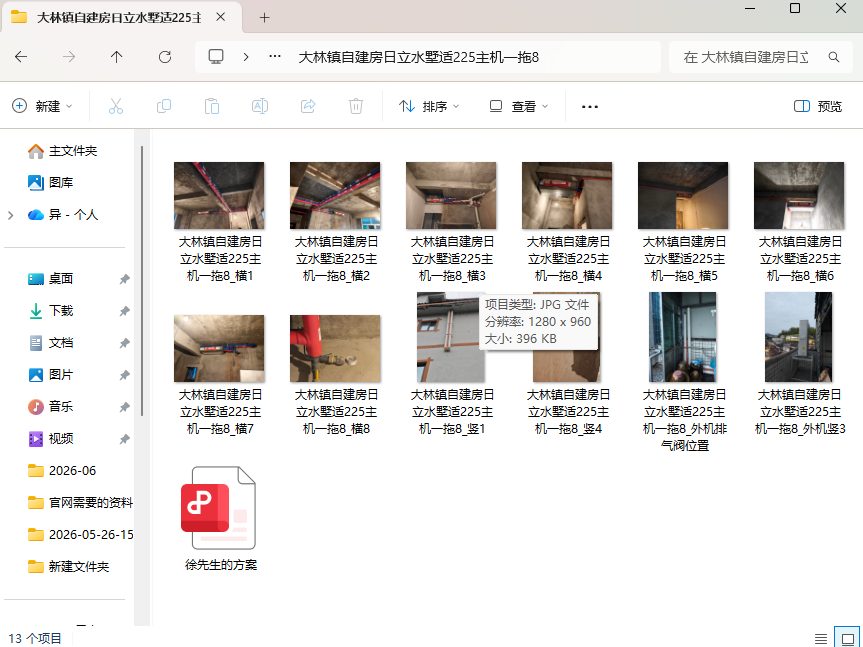
Task: Unpin icon next to 下载
Action: tap(124, 311)
